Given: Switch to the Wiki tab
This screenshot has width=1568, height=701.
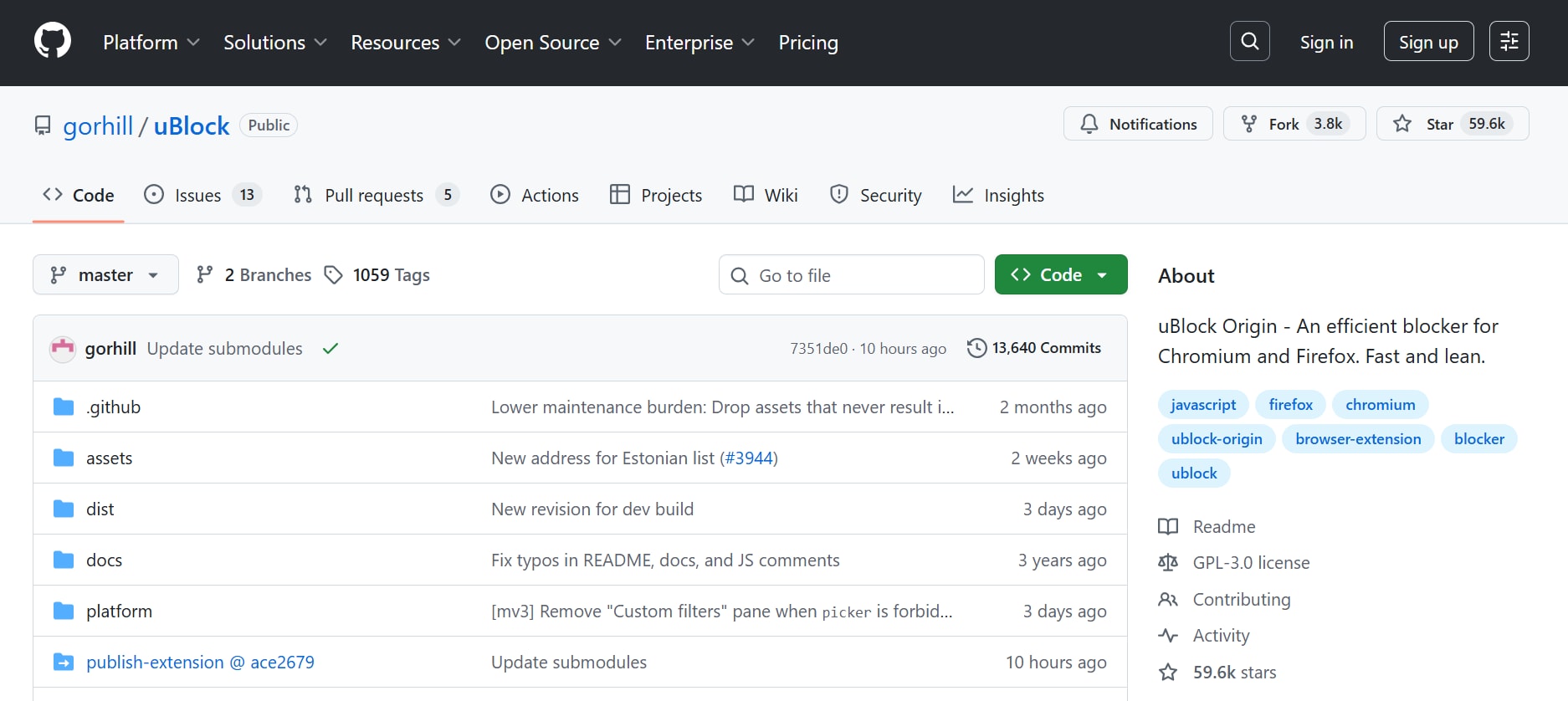Looking at the screenshot, I should [766, 195].
